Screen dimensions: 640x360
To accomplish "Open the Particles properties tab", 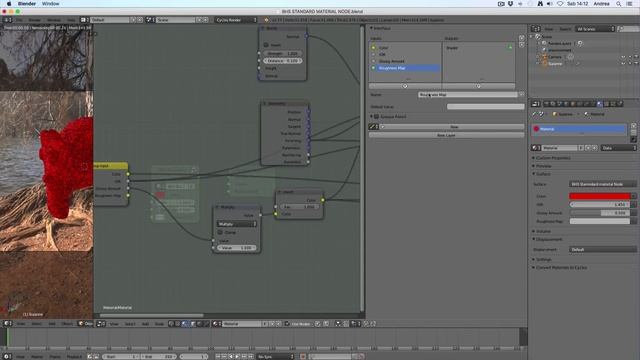I will tap(613, 104).
